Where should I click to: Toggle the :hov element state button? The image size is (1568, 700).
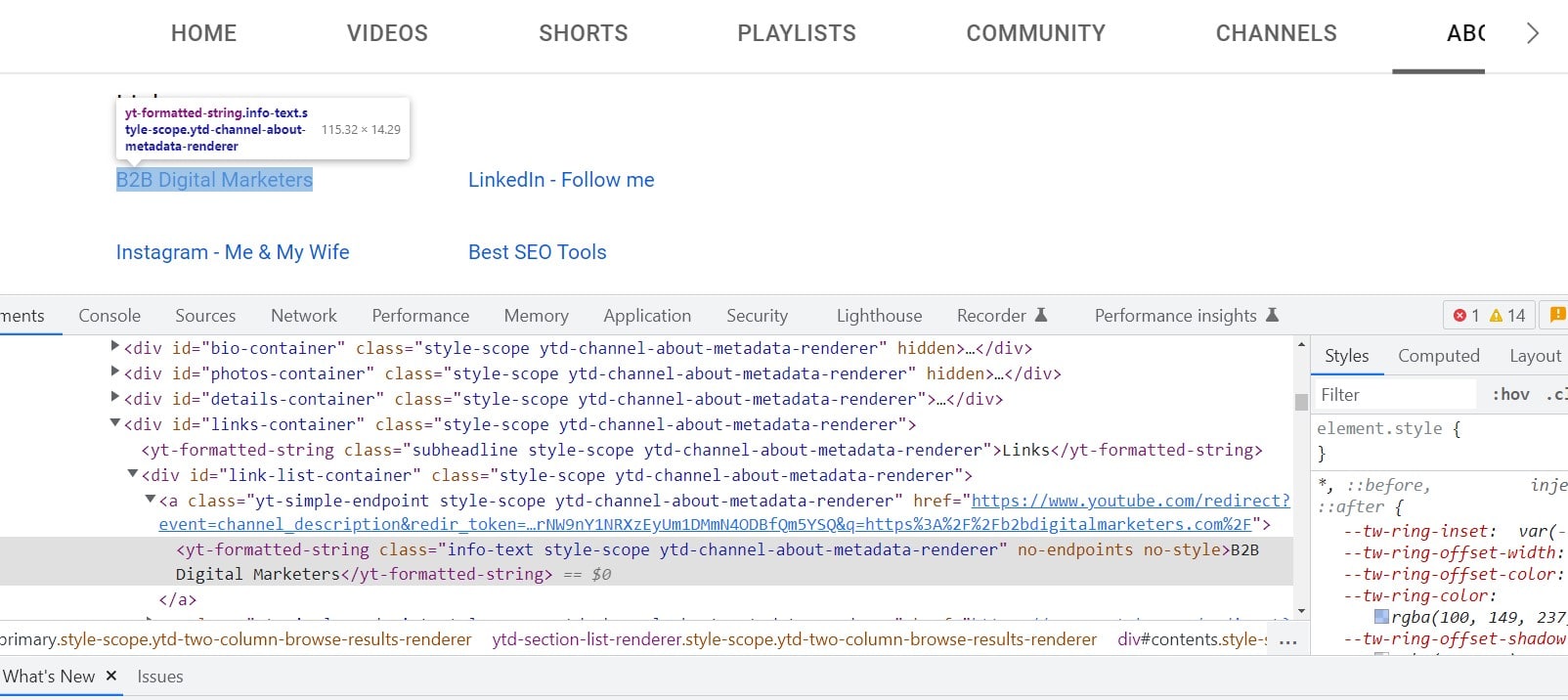(1510, 395)
